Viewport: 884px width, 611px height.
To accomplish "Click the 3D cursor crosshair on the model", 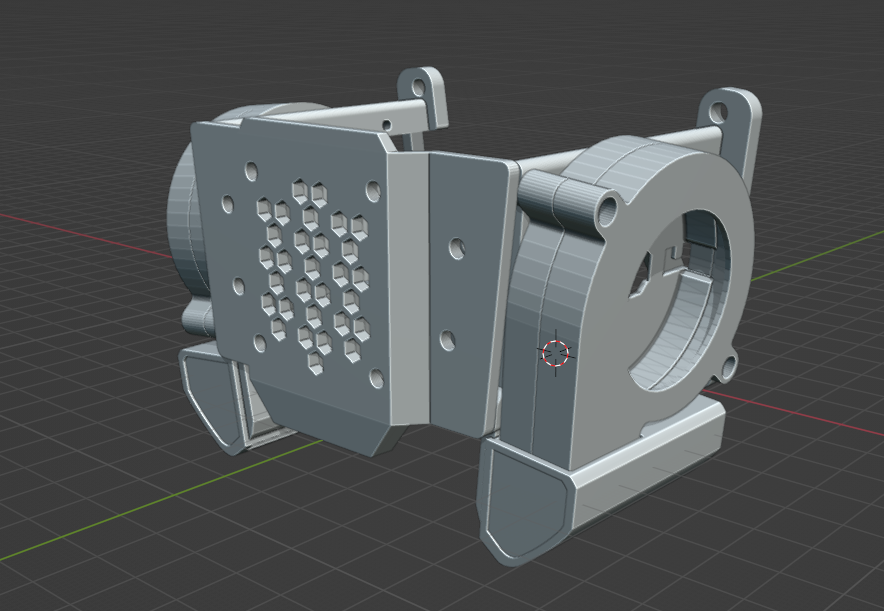I will pos(556,353).
